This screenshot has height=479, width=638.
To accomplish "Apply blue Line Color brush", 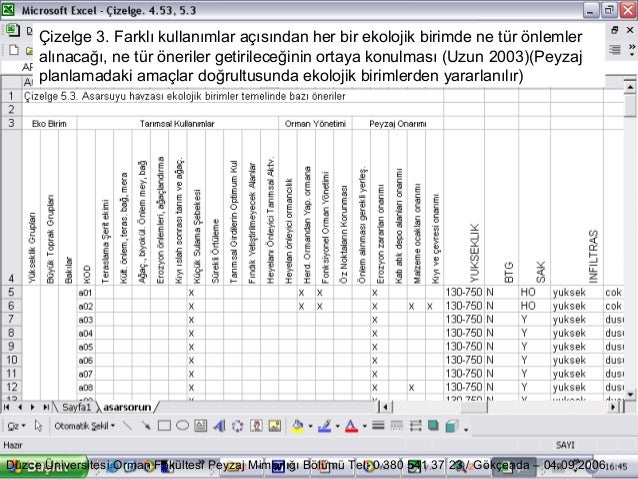I will (x=325, y=426).
